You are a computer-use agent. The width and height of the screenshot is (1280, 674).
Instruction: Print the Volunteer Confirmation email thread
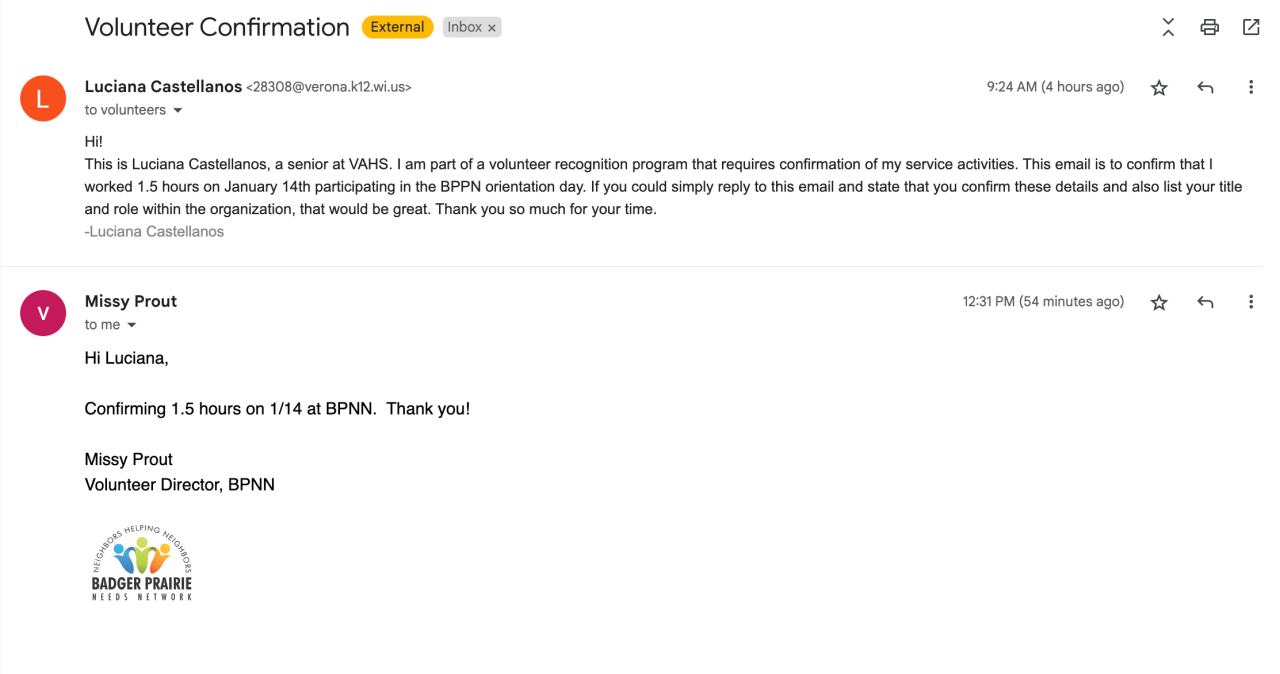click(1209, 28)
